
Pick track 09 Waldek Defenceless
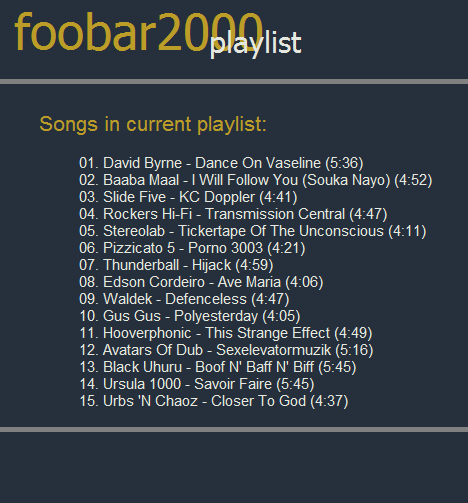pyautogui.click(x=184, y=299)
